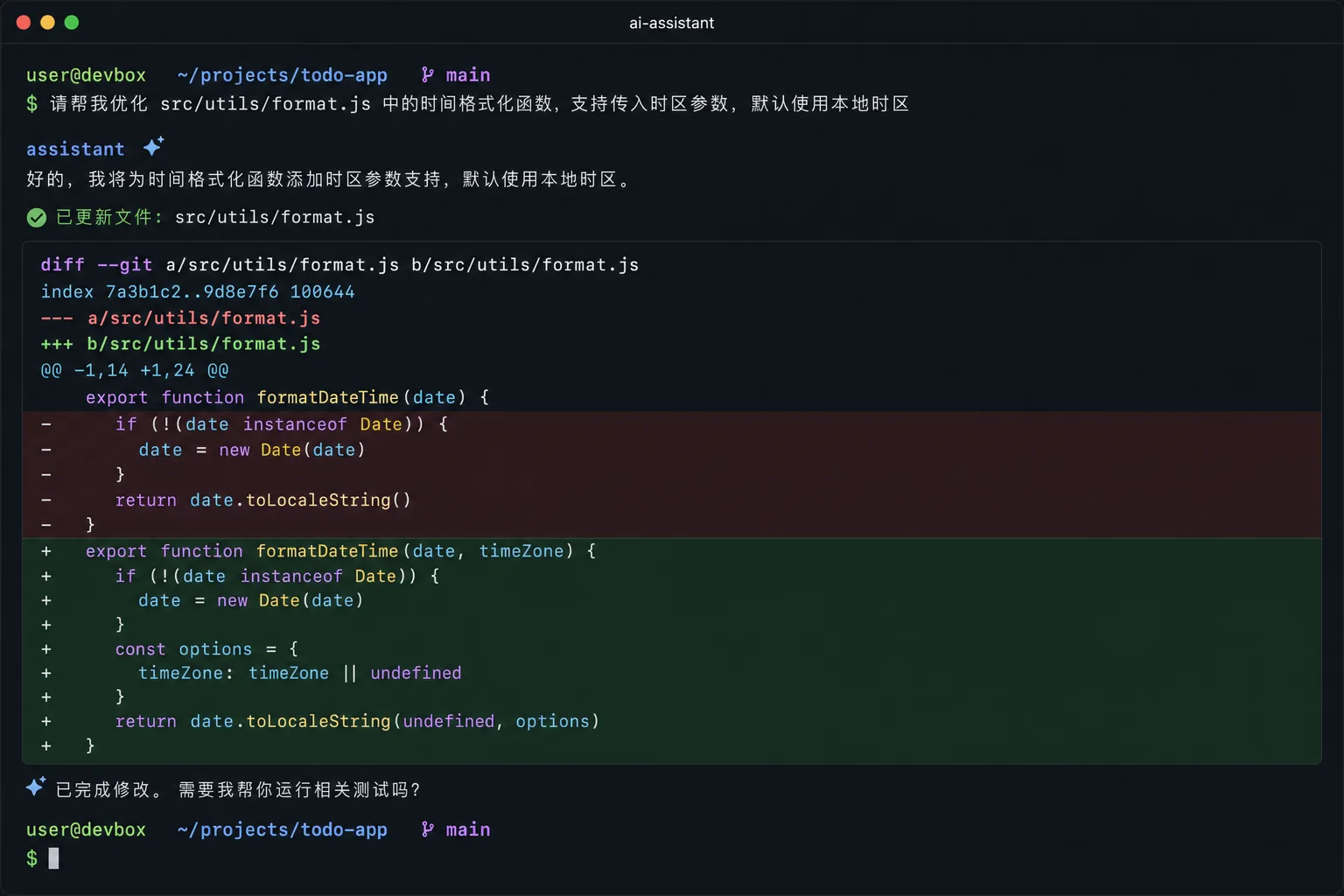Click the question 需要我帮你运行相关测试吗
Viewport: 1344px width, 896px height.
[299, 790]
